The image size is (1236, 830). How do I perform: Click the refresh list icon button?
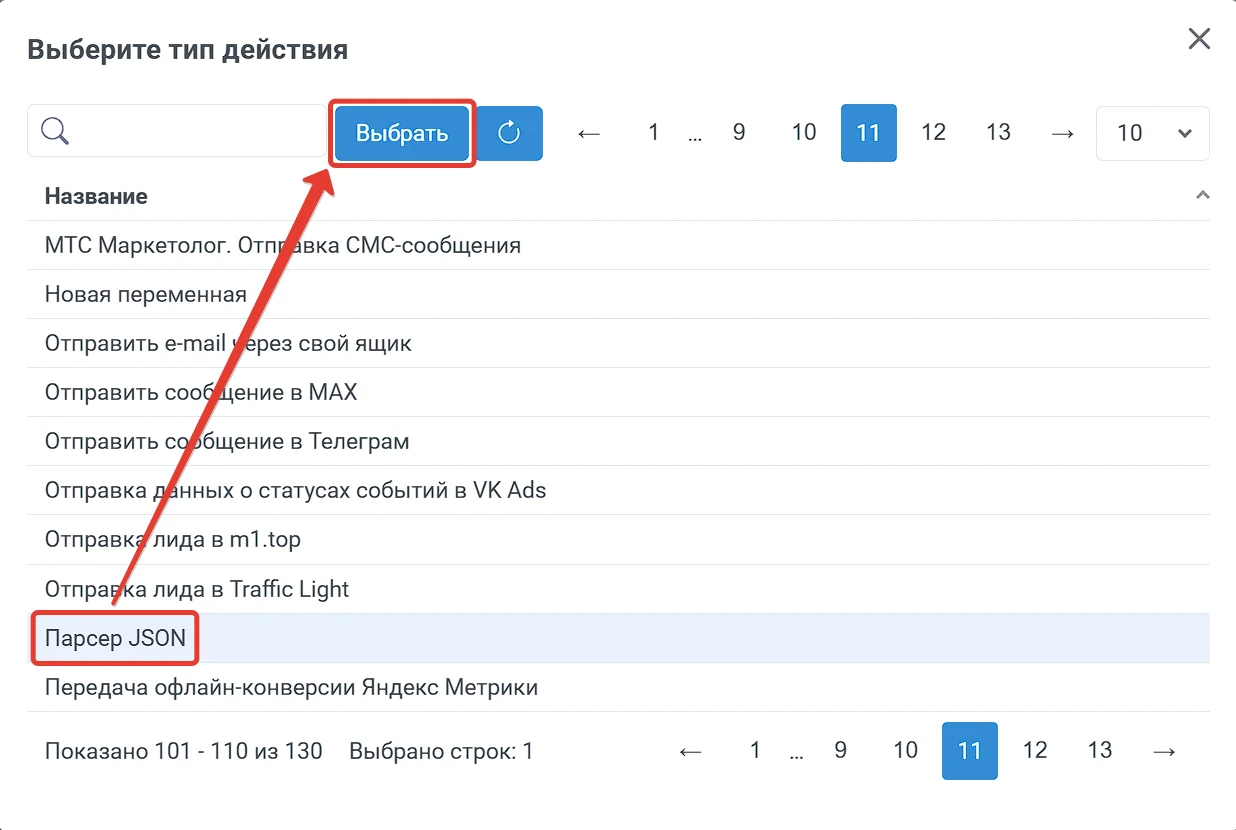coord(509,132)
